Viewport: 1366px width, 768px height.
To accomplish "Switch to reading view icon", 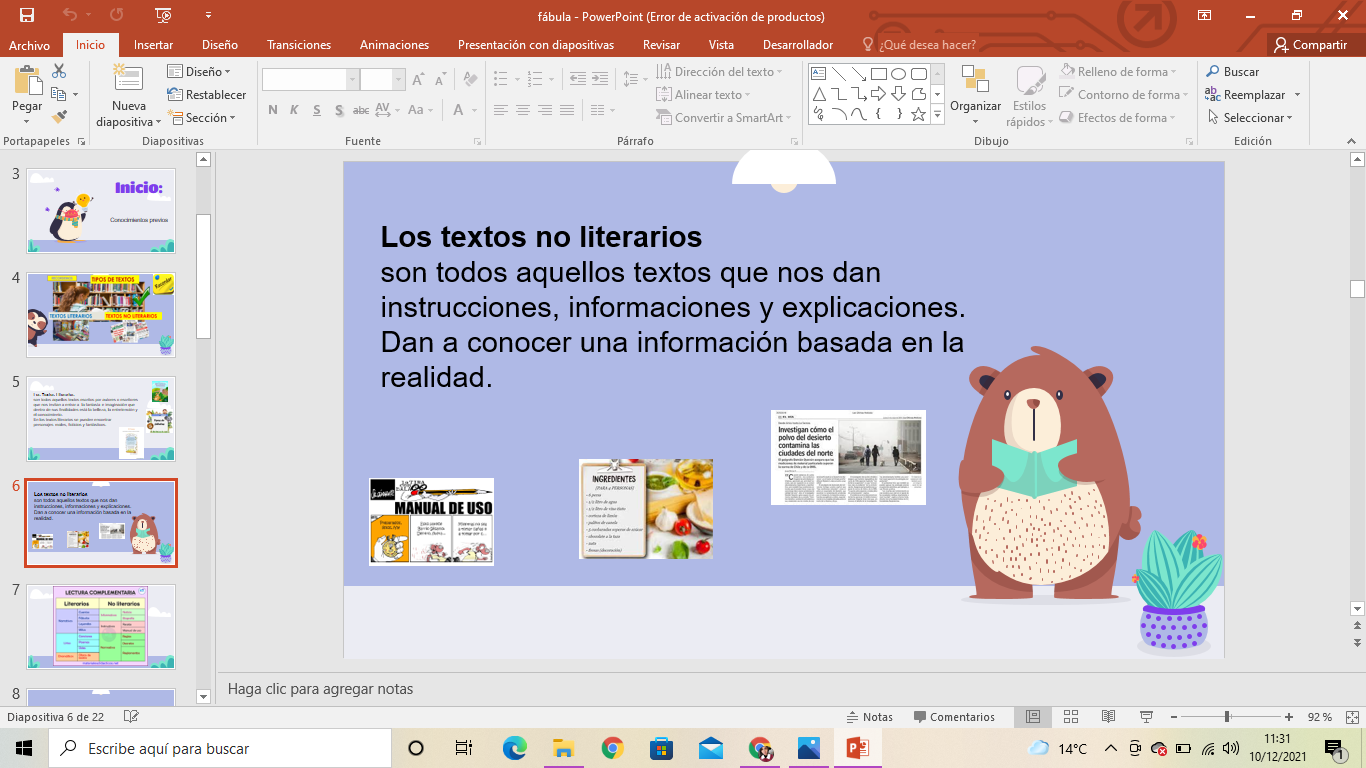I will [x=1108, y=717].
